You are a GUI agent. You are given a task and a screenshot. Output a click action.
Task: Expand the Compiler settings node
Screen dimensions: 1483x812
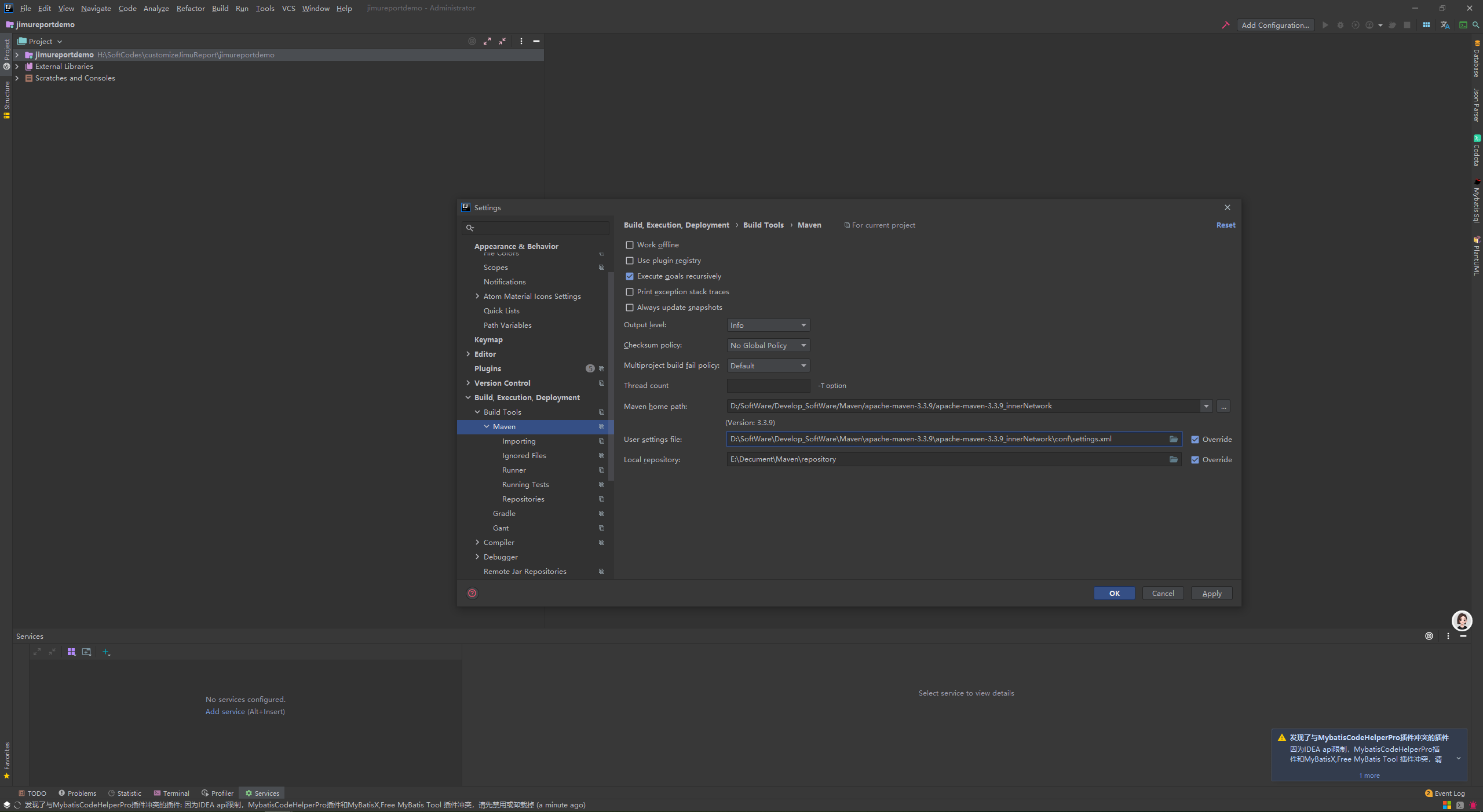(477, 542)
